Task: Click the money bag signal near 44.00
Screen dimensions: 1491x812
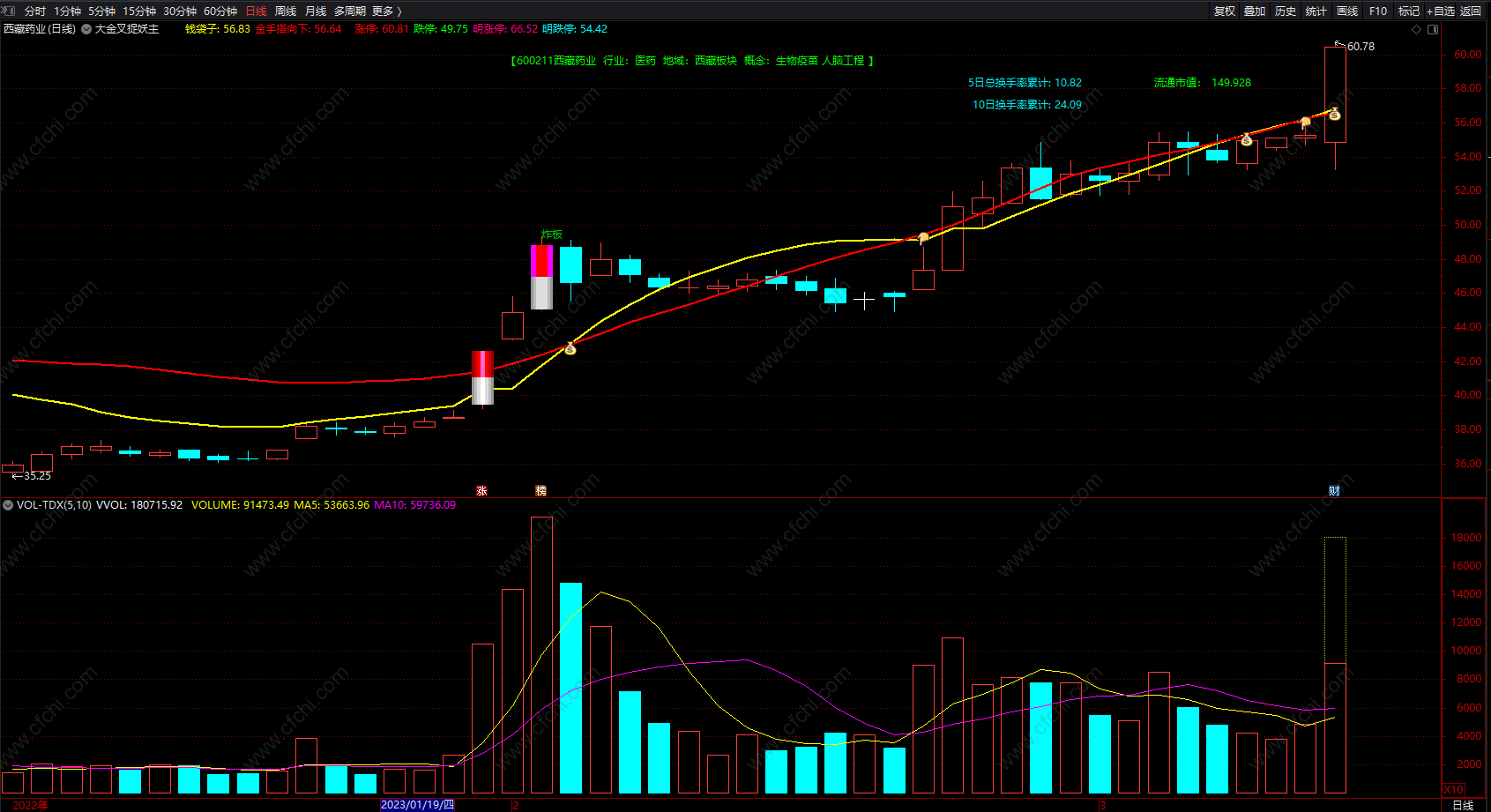Action: [x=570, y=349]
